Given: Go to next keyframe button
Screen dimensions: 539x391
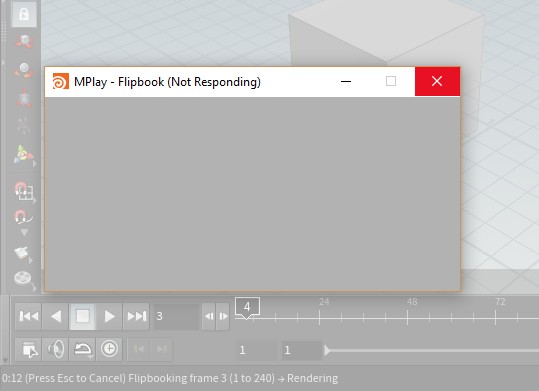Looking at the screenshot, I should 161,349.
